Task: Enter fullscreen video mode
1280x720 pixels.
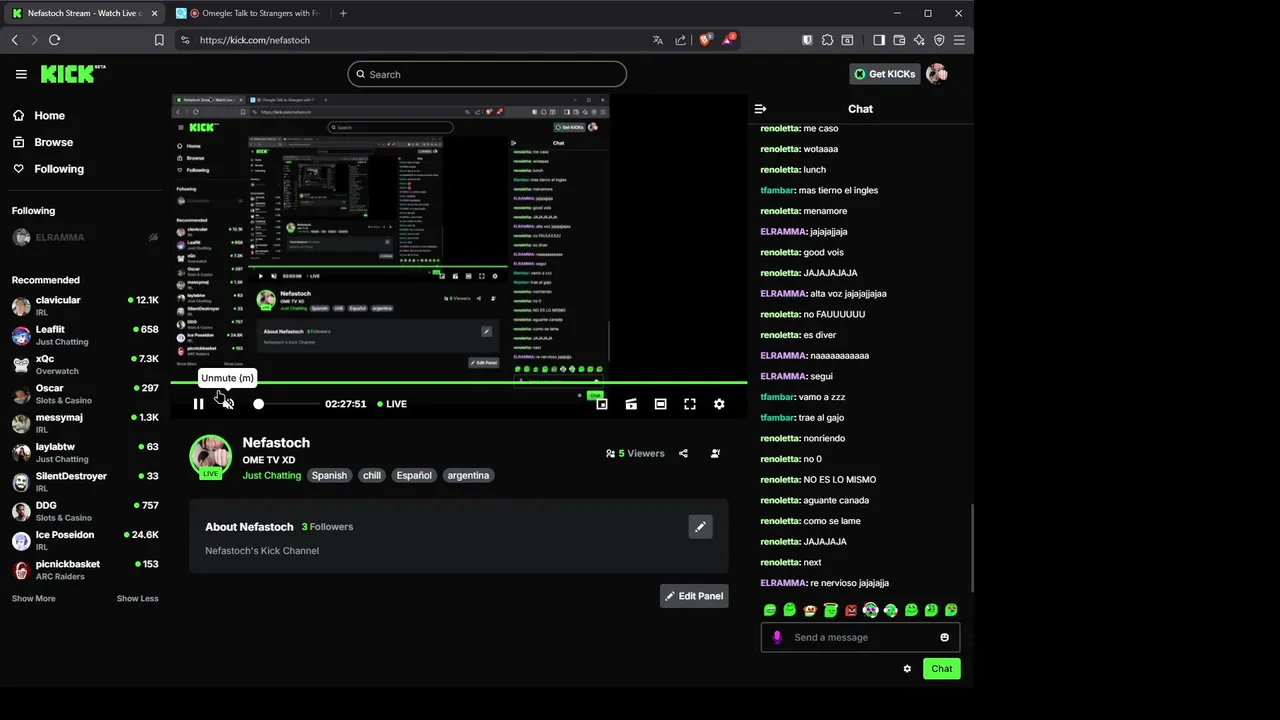Action: (690, 404)
